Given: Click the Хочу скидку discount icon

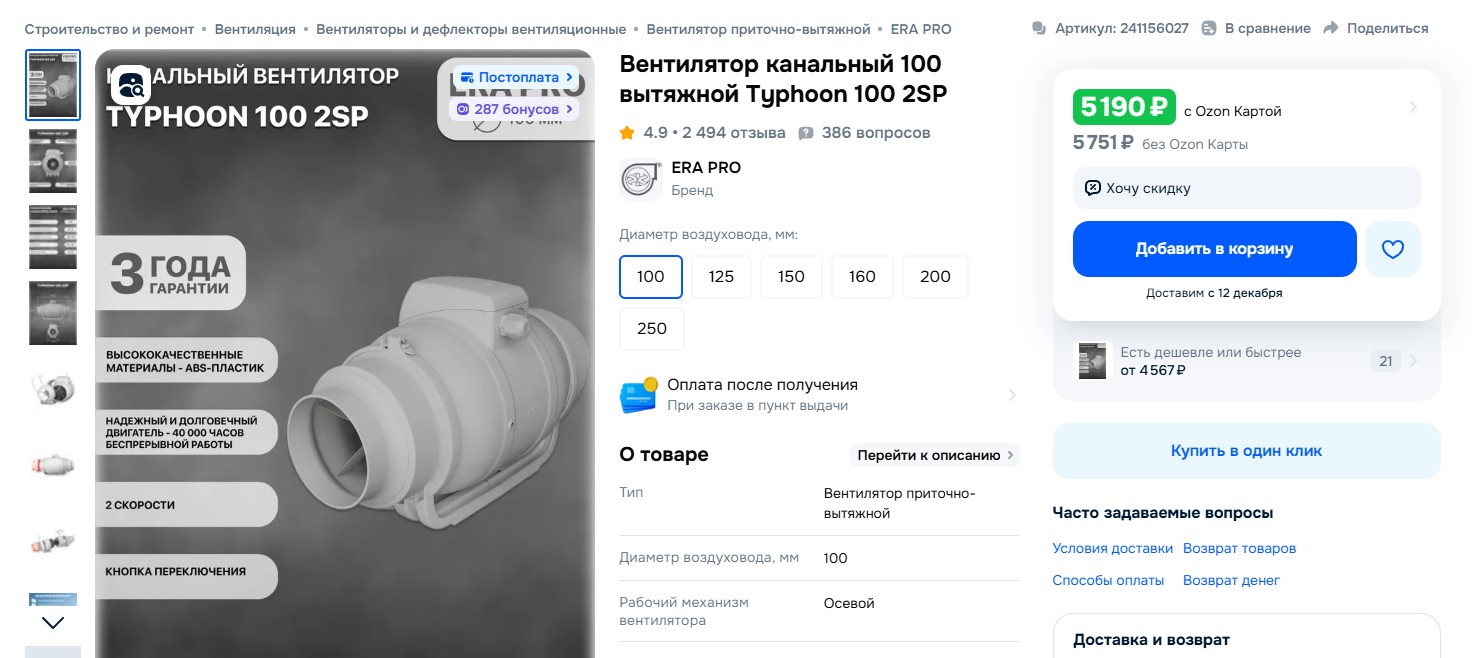Looking at the screenshot, I should [x=1093, y=188].
